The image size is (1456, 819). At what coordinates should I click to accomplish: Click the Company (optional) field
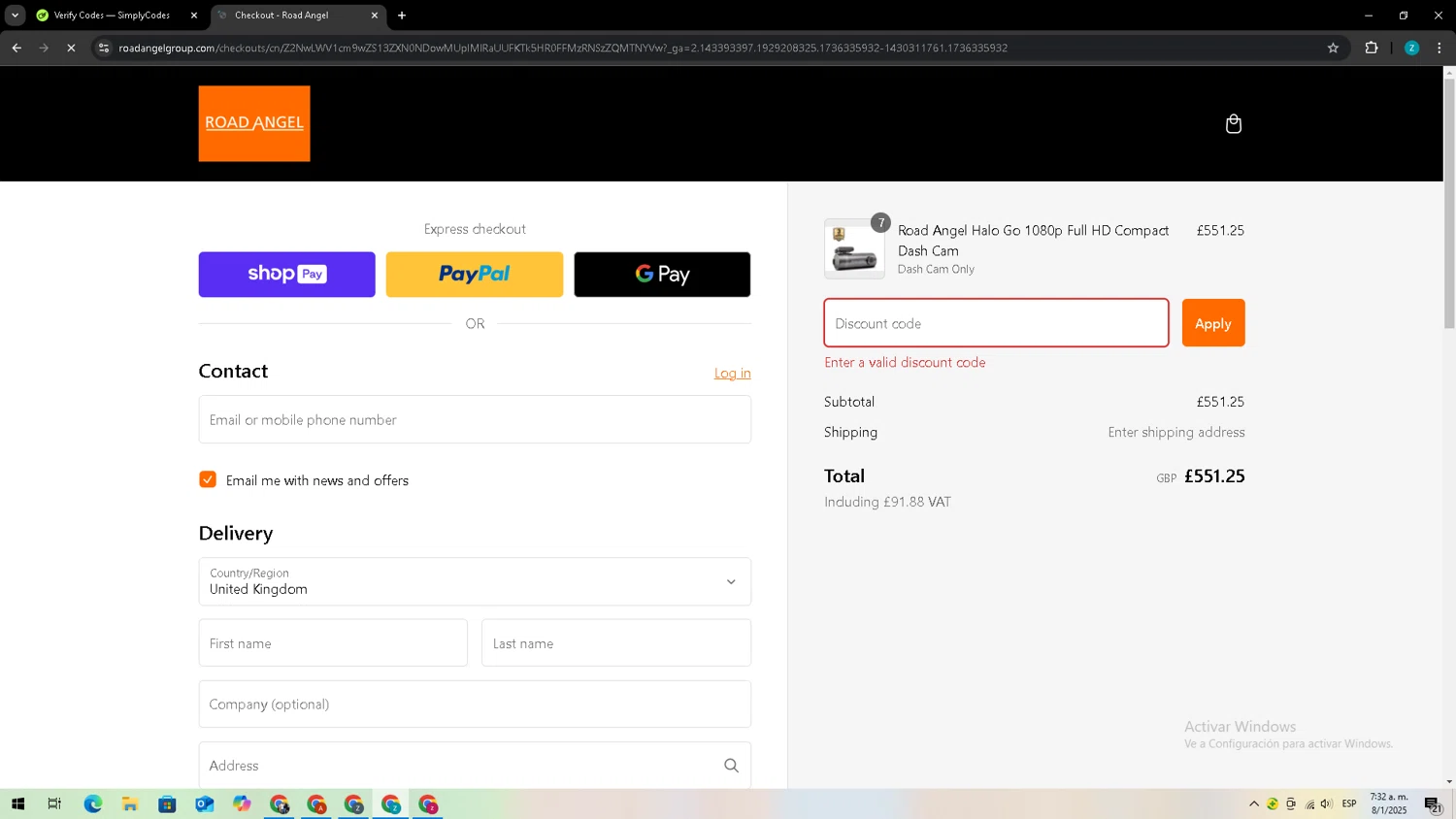click(x=475, y=704)
